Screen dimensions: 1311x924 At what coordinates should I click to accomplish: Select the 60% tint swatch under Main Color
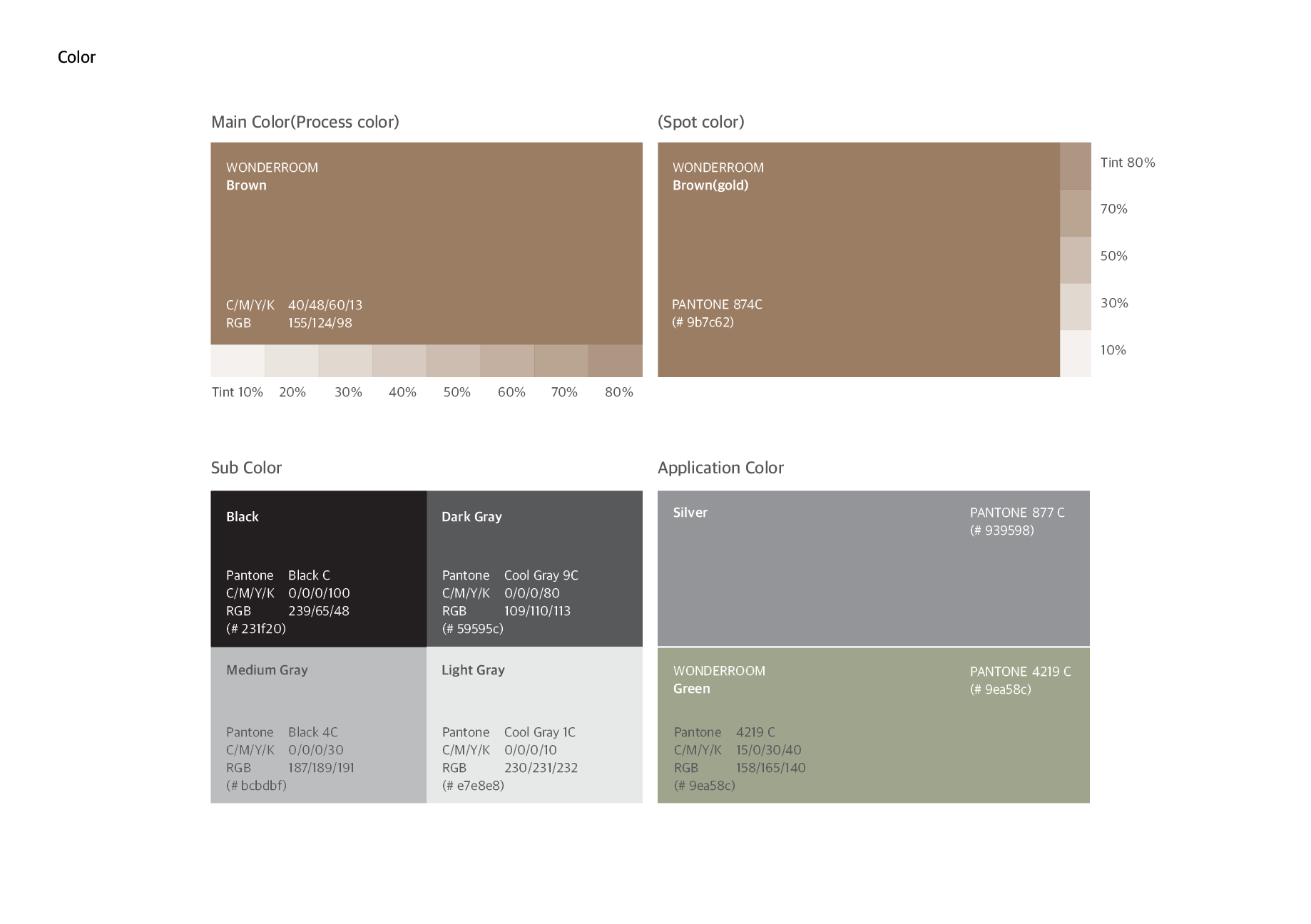pos(508,361)
